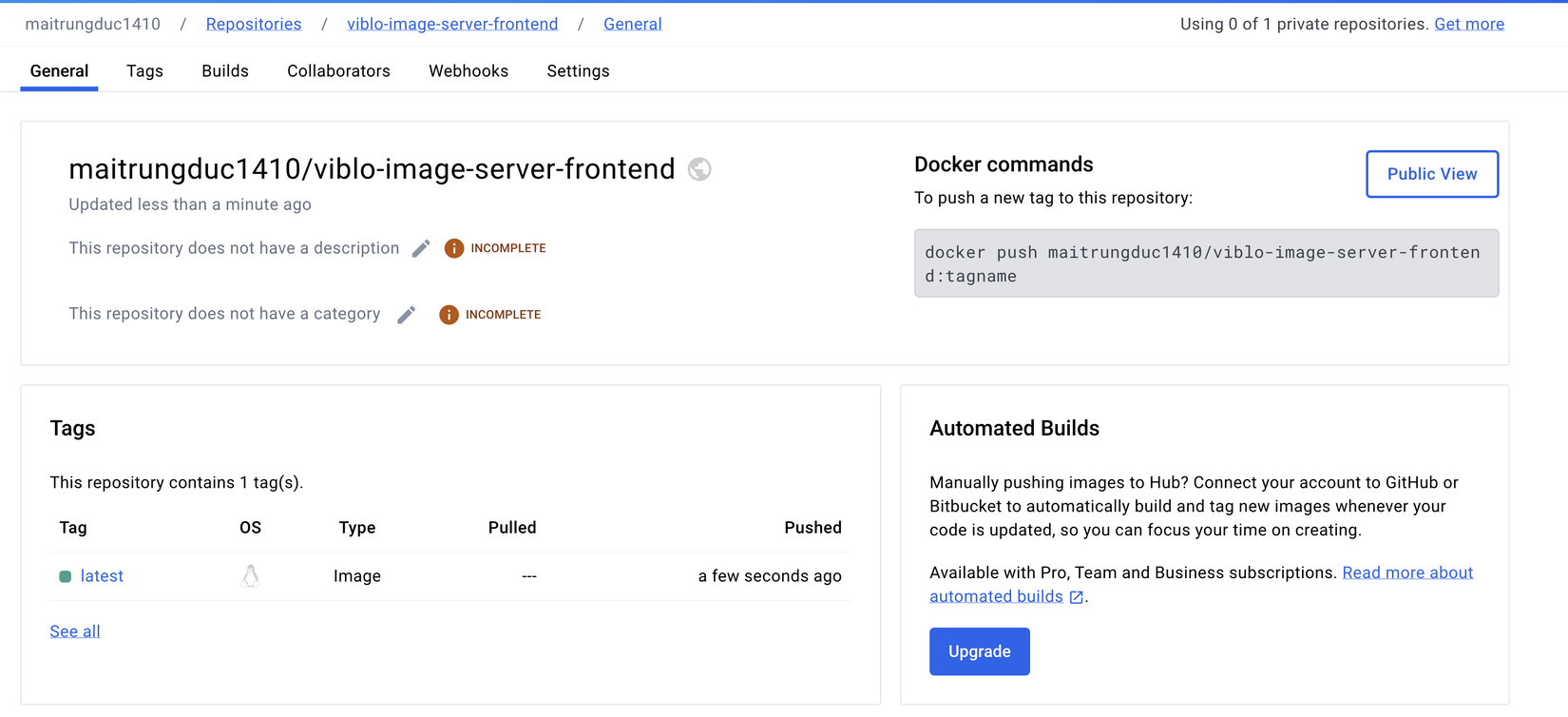
Task: Click the public globe icon beside repository name
Action: click(x=699, y=169)
